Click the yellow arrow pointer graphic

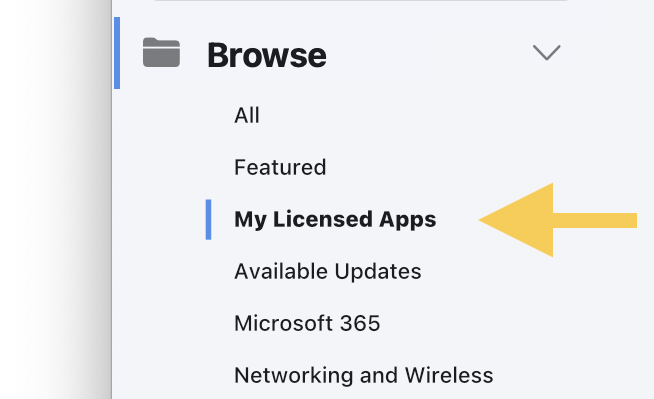(558, 220)
